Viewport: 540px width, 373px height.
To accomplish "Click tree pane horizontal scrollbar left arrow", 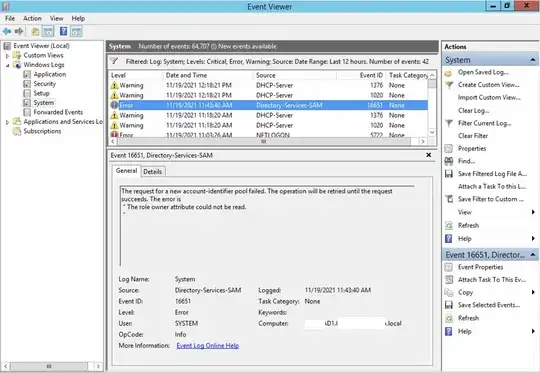I will pos(6,366).
